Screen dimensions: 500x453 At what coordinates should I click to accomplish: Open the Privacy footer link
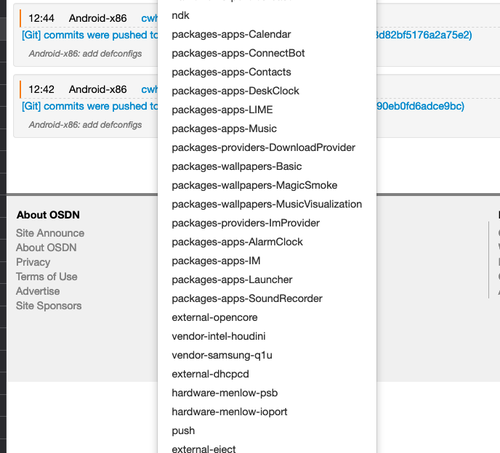coord(33,262)
